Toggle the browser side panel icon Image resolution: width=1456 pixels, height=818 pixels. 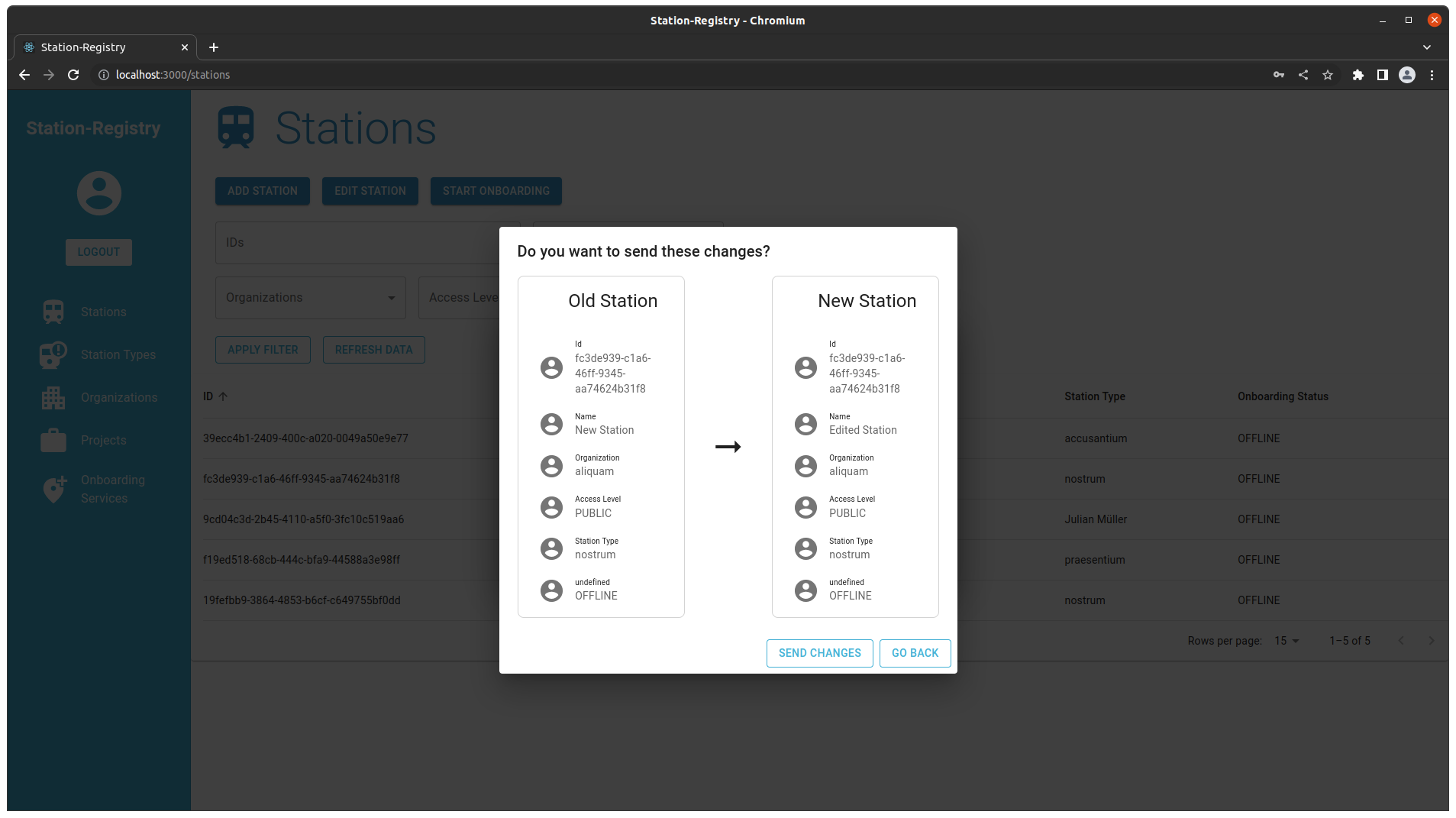click(x=1382, y=75)
